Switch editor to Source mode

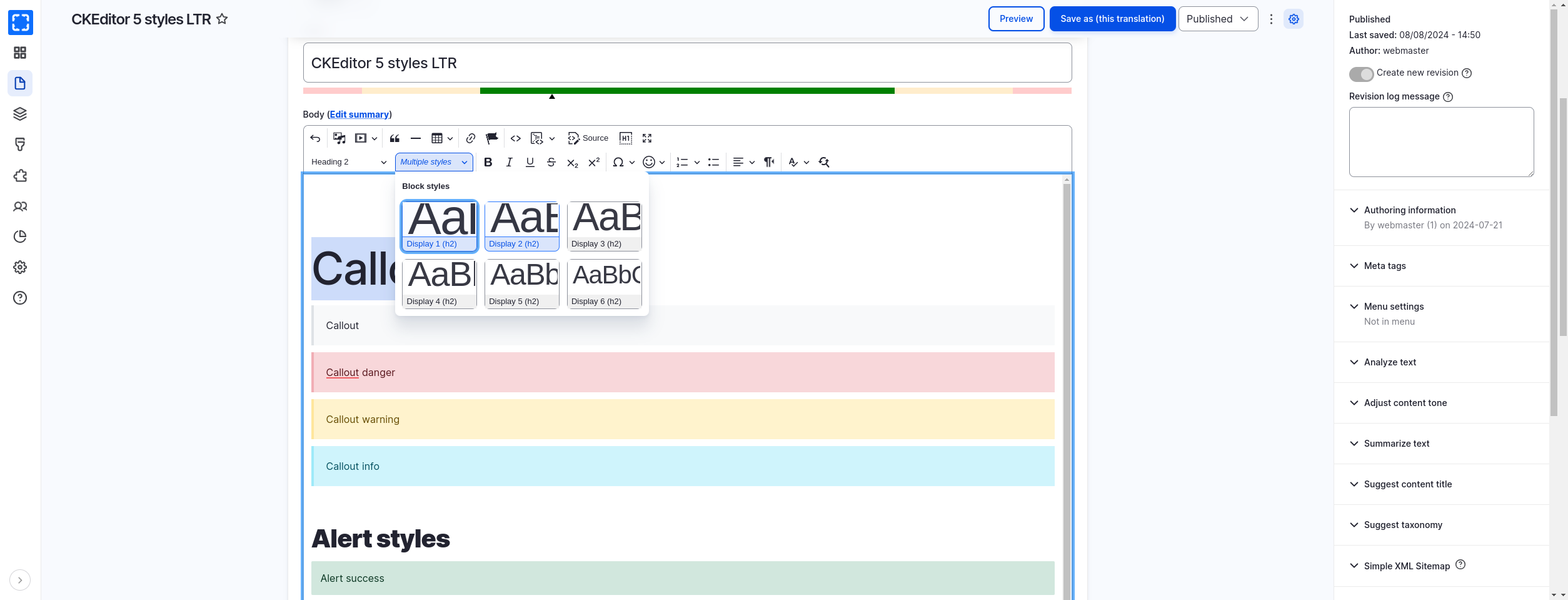click(x=588, y=138)
